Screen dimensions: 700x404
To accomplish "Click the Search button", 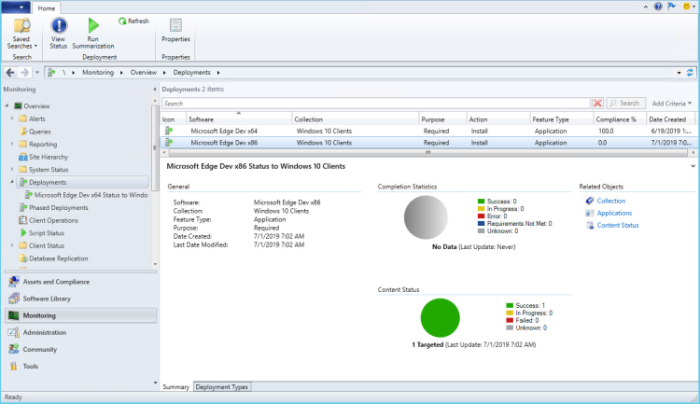I will coord(625,103).
